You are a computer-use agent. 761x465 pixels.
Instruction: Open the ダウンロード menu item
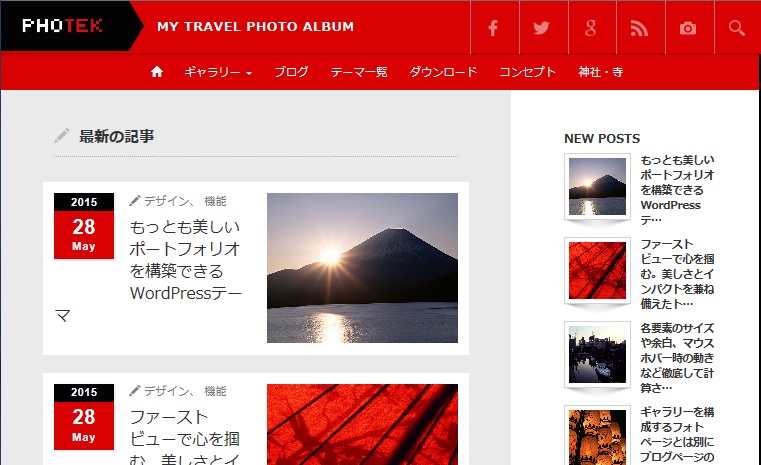(443, 72)
